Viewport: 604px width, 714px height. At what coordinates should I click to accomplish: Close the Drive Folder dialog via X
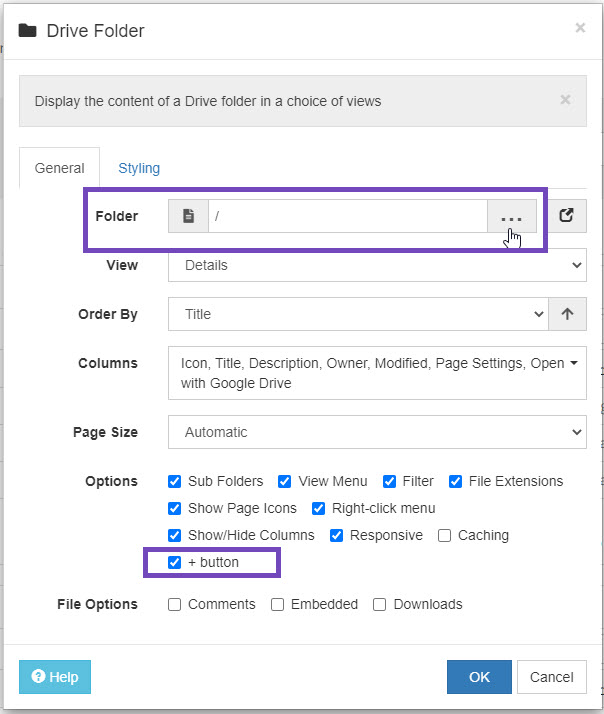click(x=580, y=28)
